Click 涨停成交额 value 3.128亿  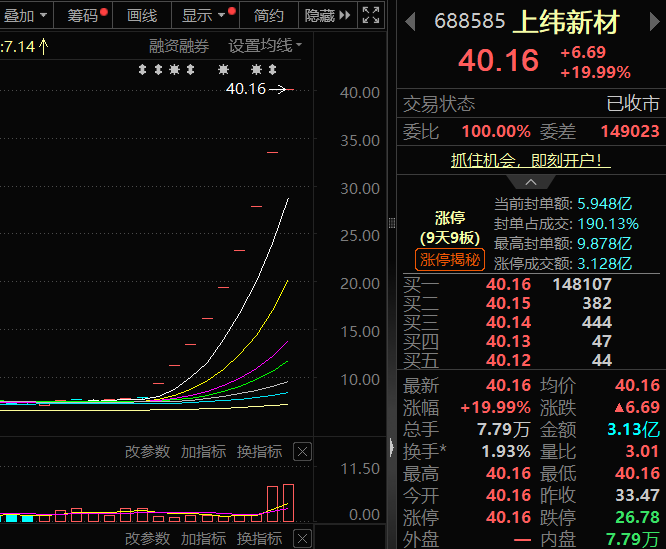(x=605, y=264)
